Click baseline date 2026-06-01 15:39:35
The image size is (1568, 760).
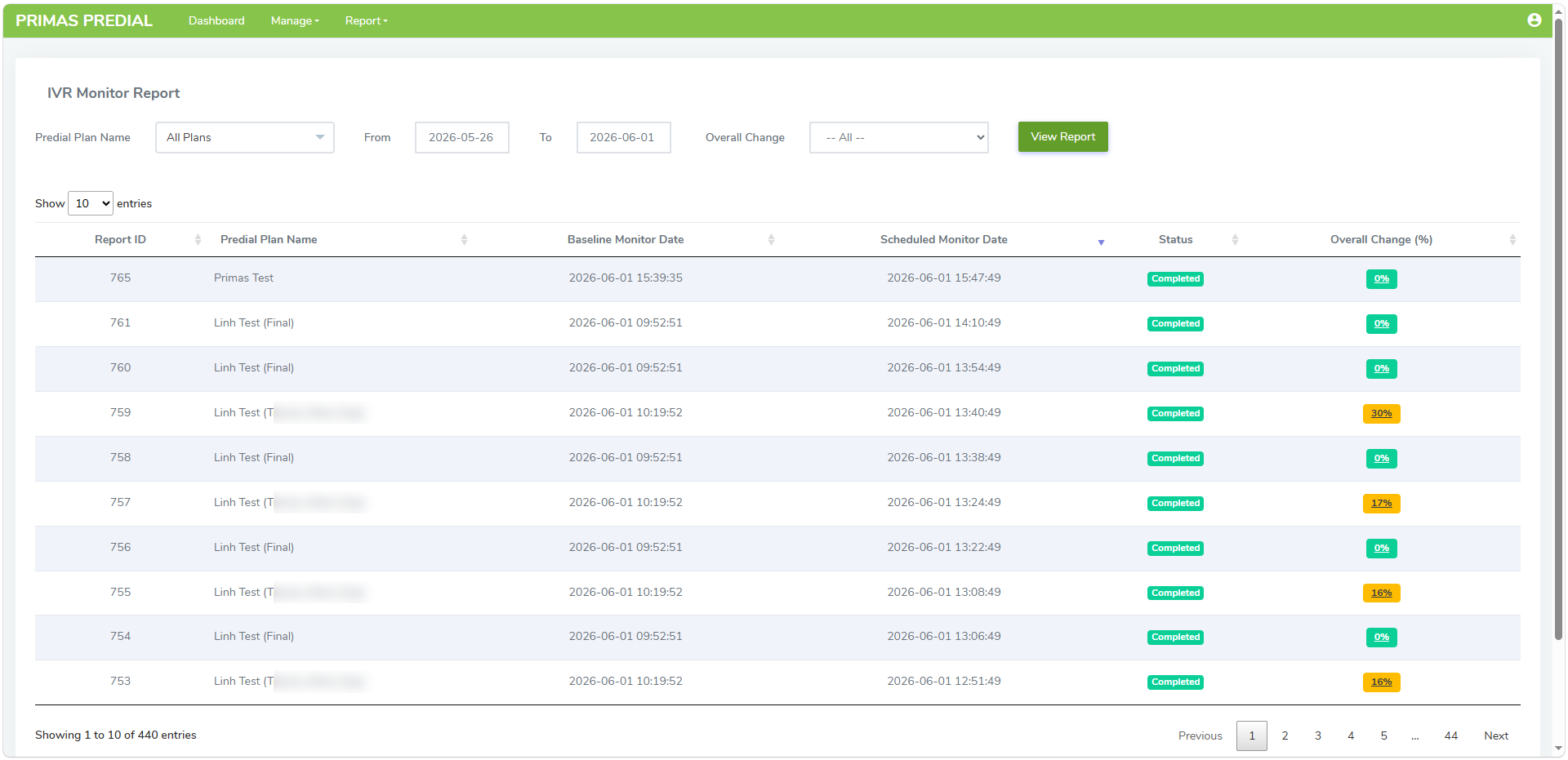tap(626, 278)
